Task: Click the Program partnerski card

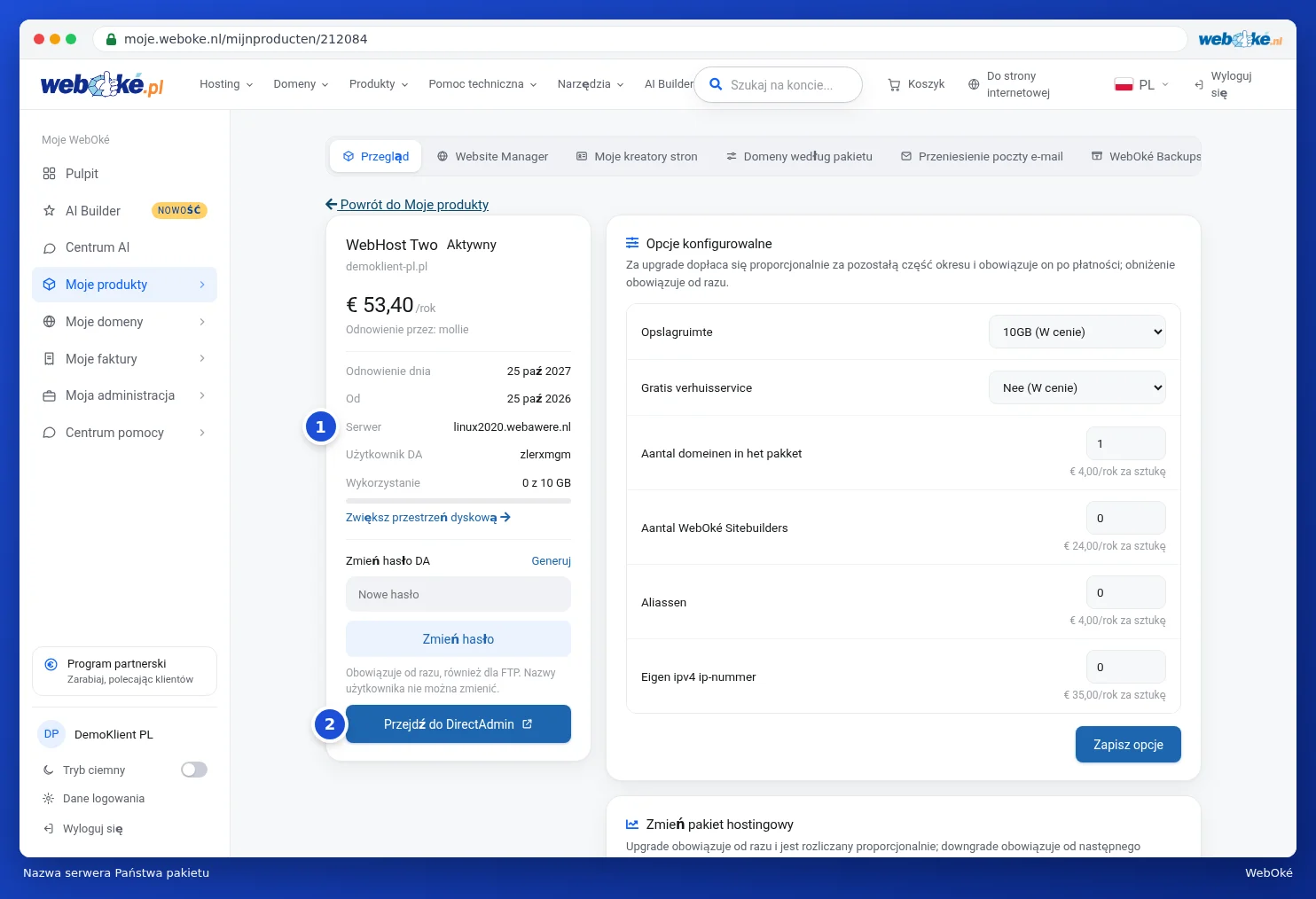Action: click(125, 671)
